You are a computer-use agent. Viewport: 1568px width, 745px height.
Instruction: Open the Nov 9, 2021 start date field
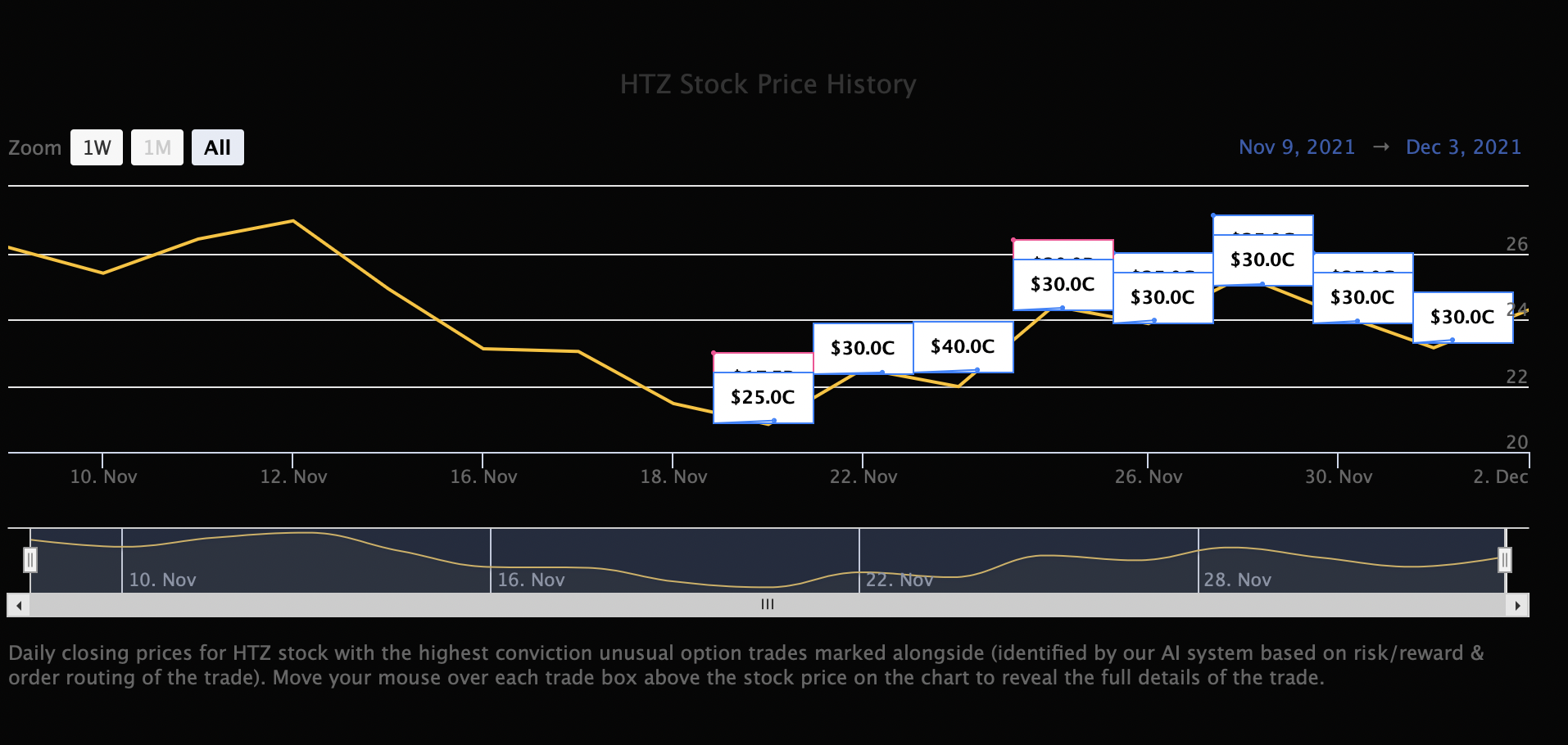coord(1296,147)
